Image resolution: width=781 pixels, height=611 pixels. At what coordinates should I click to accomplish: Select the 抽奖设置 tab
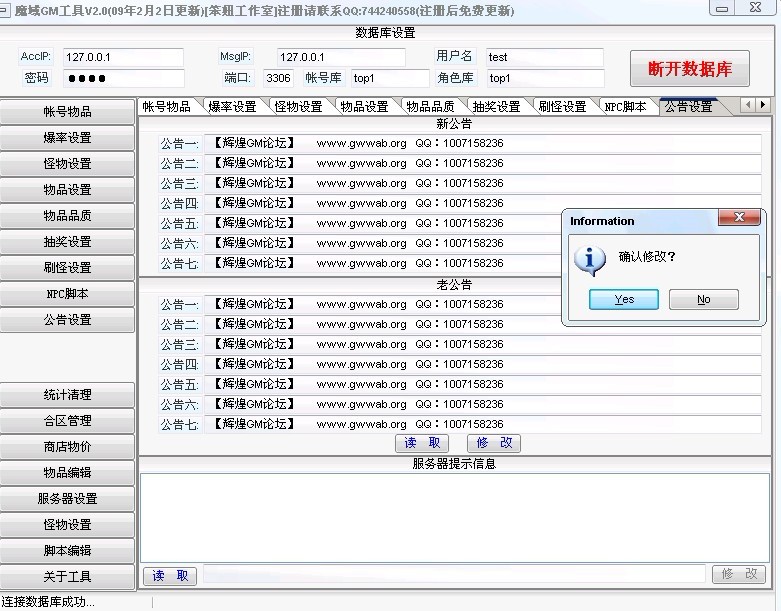496,106
